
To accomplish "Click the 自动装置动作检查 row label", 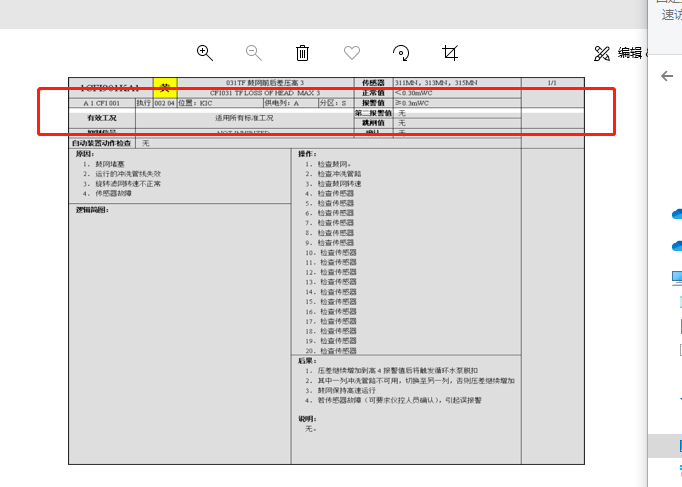I will point(102,143).
